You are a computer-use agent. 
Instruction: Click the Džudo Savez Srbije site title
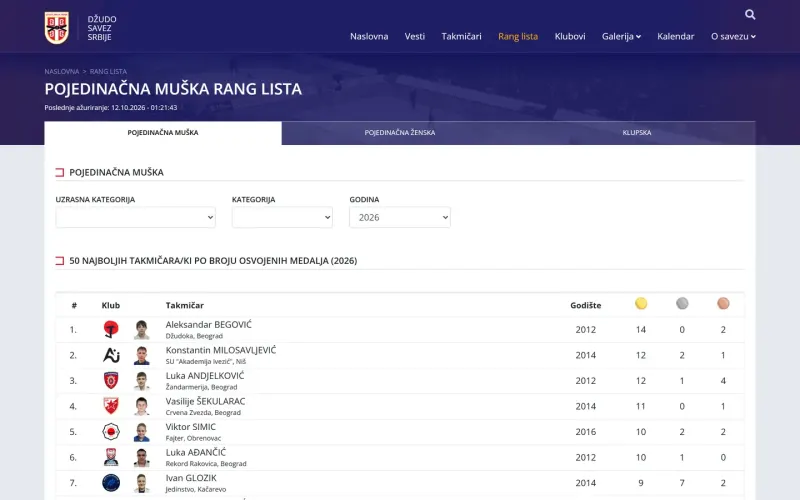pos(102,28)
